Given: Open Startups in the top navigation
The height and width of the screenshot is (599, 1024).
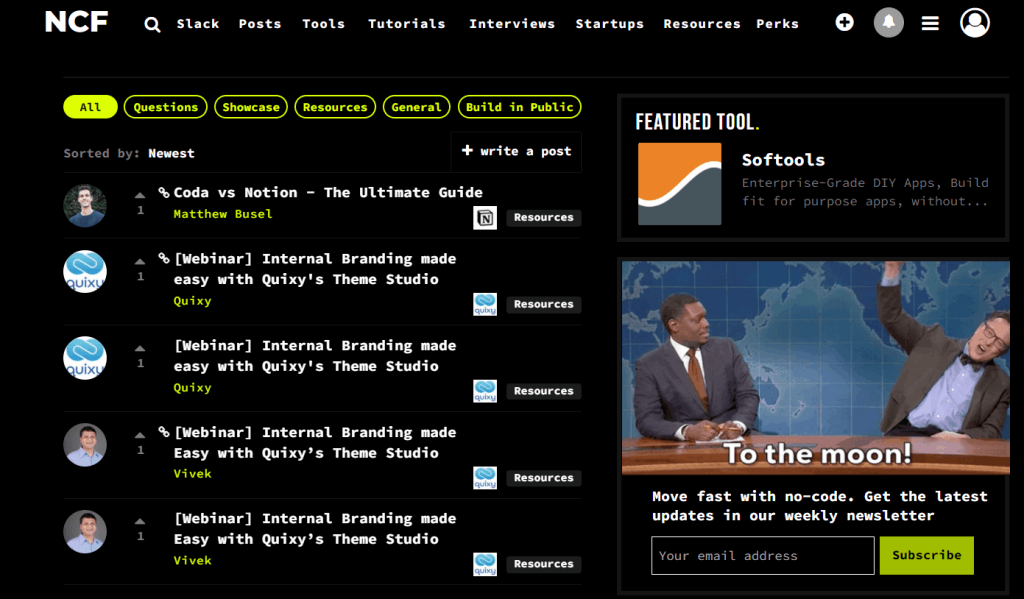Looking at the screenshot, I should pos(609,24).
